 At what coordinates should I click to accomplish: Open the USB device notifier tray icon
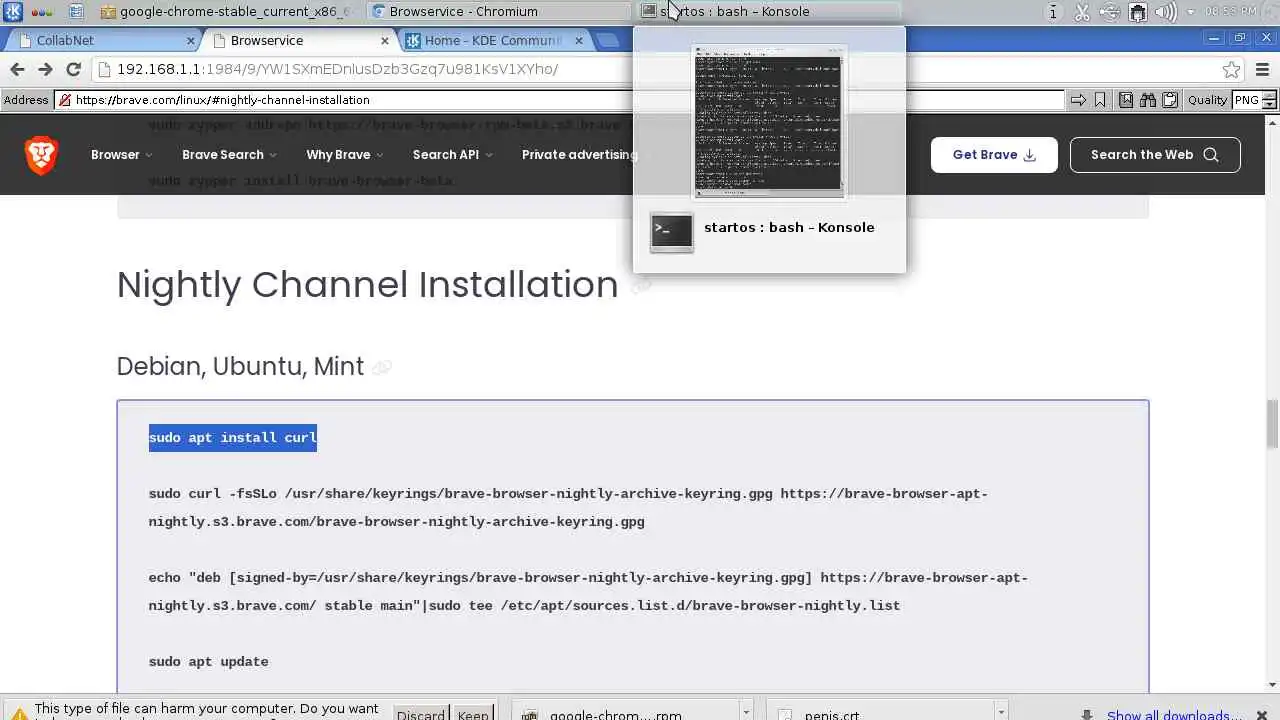coord(1109,12)
